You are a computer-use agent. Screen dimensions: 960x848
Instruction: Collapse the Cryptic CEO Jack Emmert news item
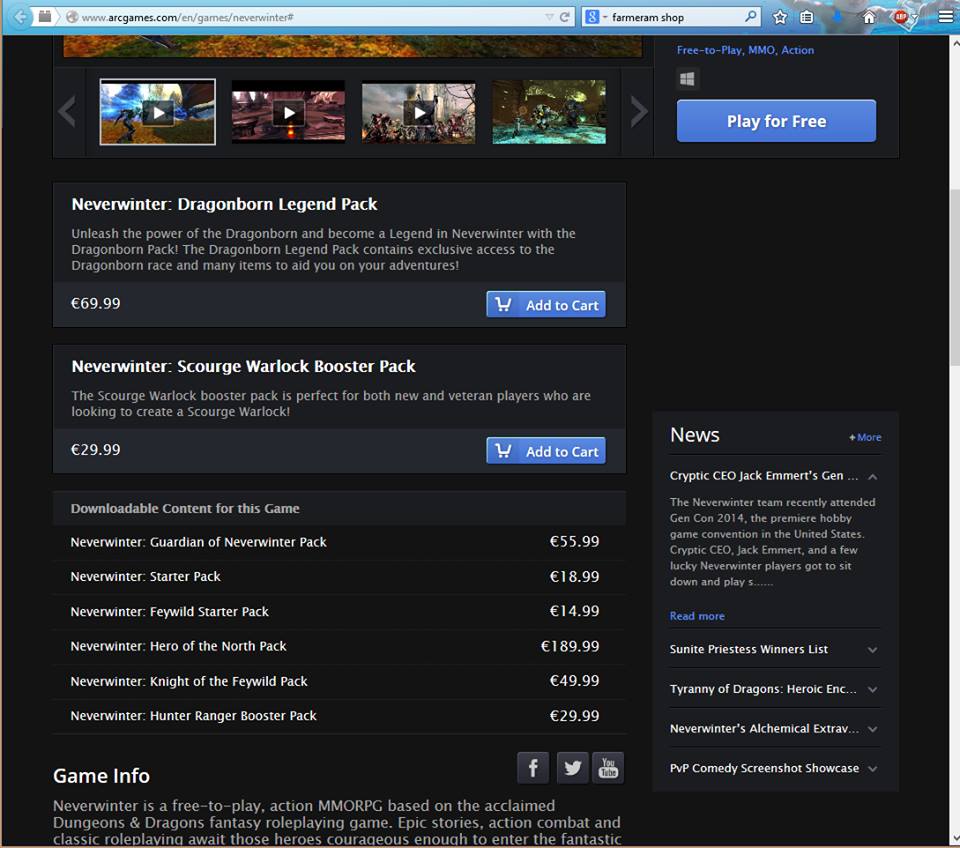[872, 477]
